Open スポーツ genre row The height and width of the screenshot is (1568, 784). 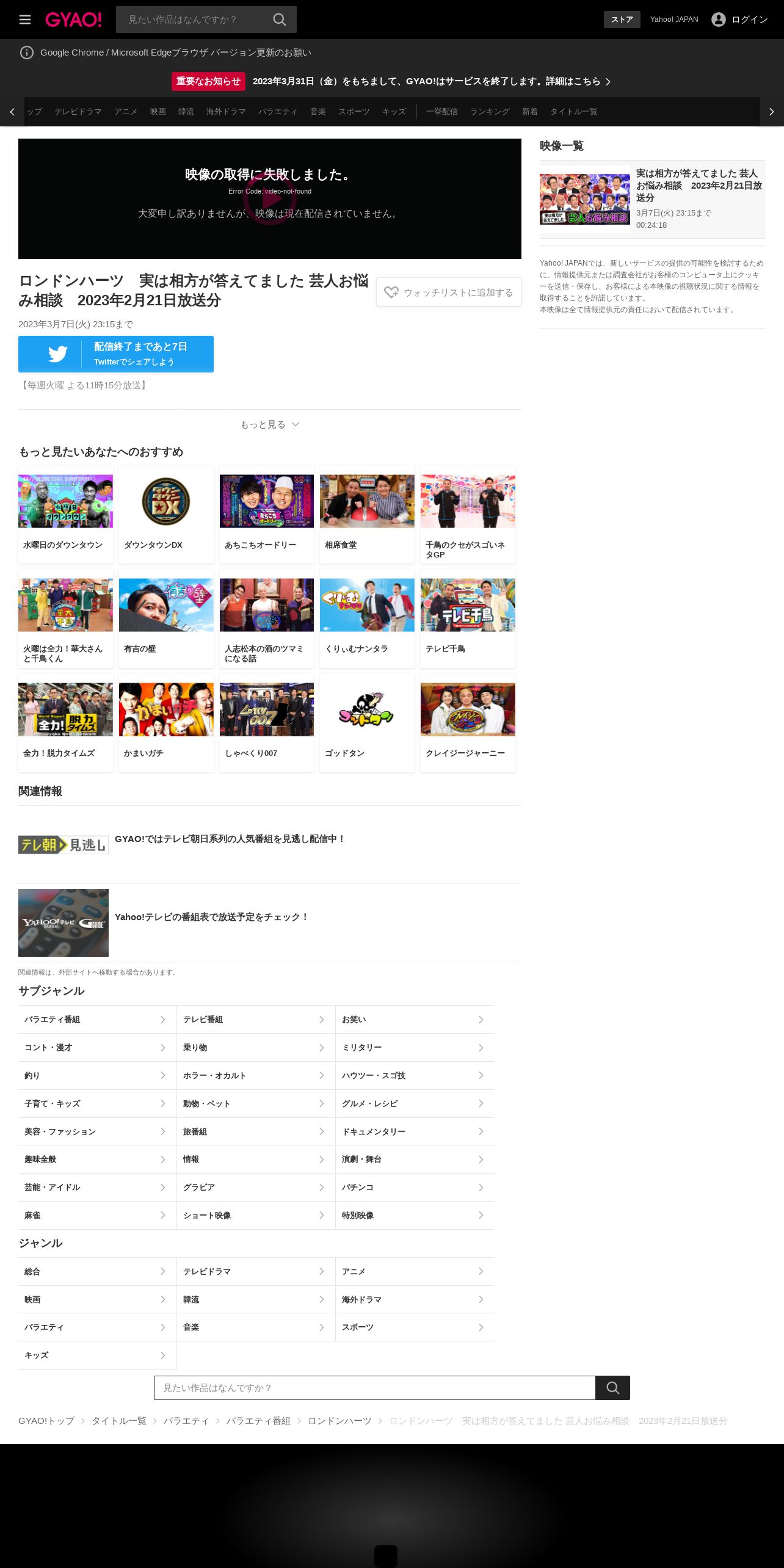click(415, 1327)
